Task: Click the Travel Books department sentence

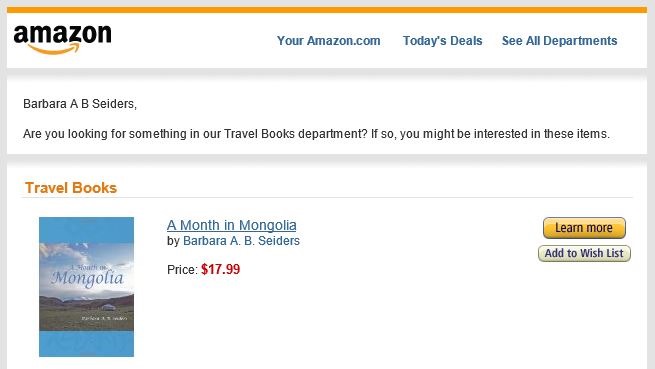Action: [316, 134]
